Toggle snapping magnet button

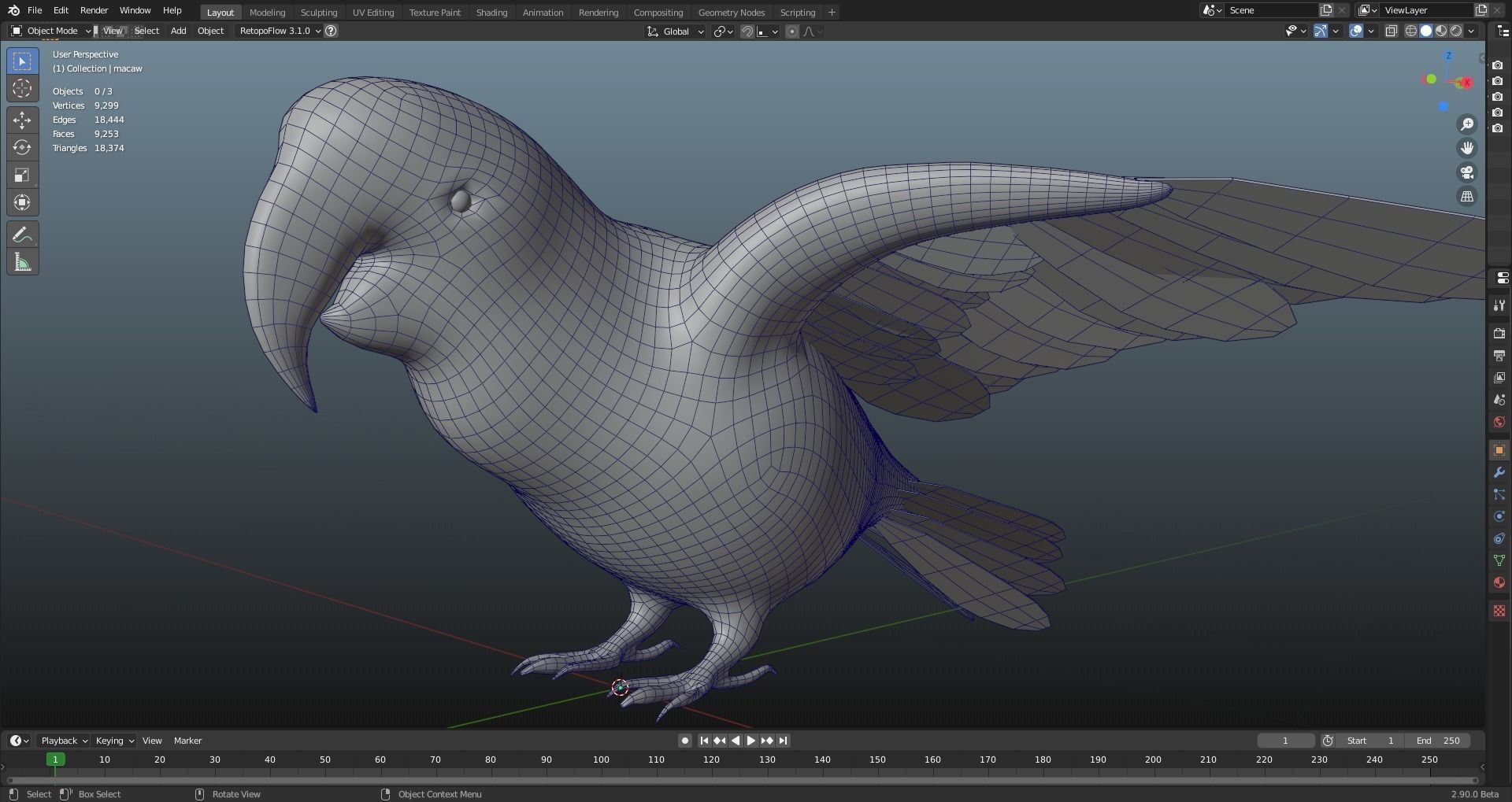pyautogui.click(x=747, y=31)
